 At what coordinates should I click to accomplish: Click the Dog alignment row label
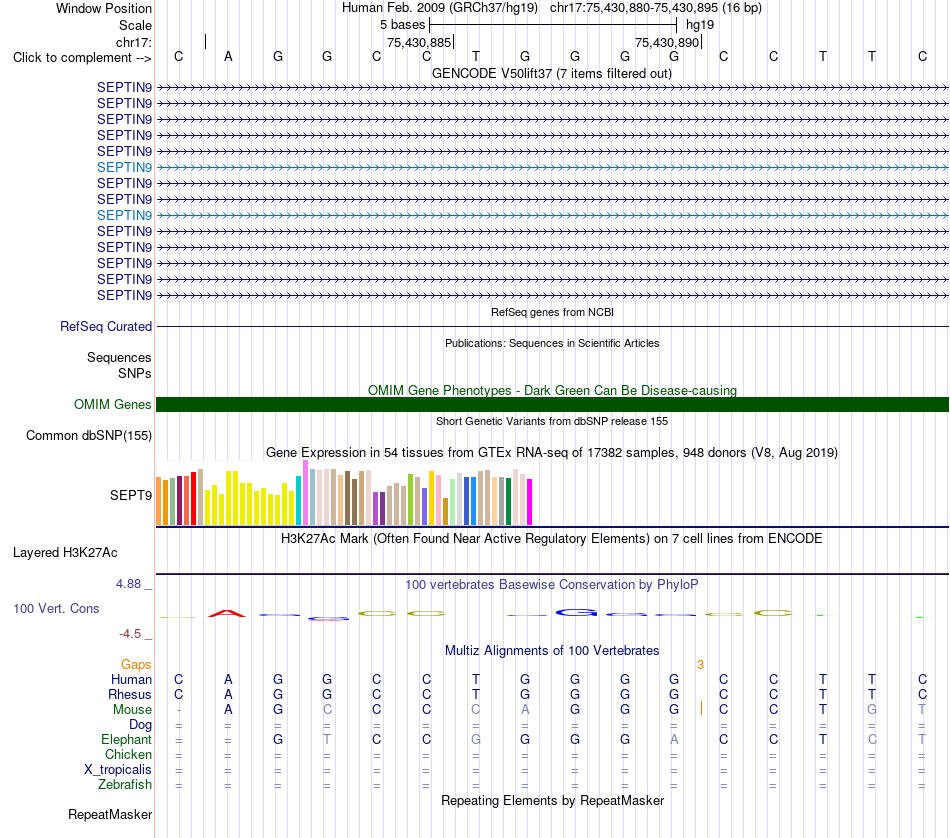point(140,725)
